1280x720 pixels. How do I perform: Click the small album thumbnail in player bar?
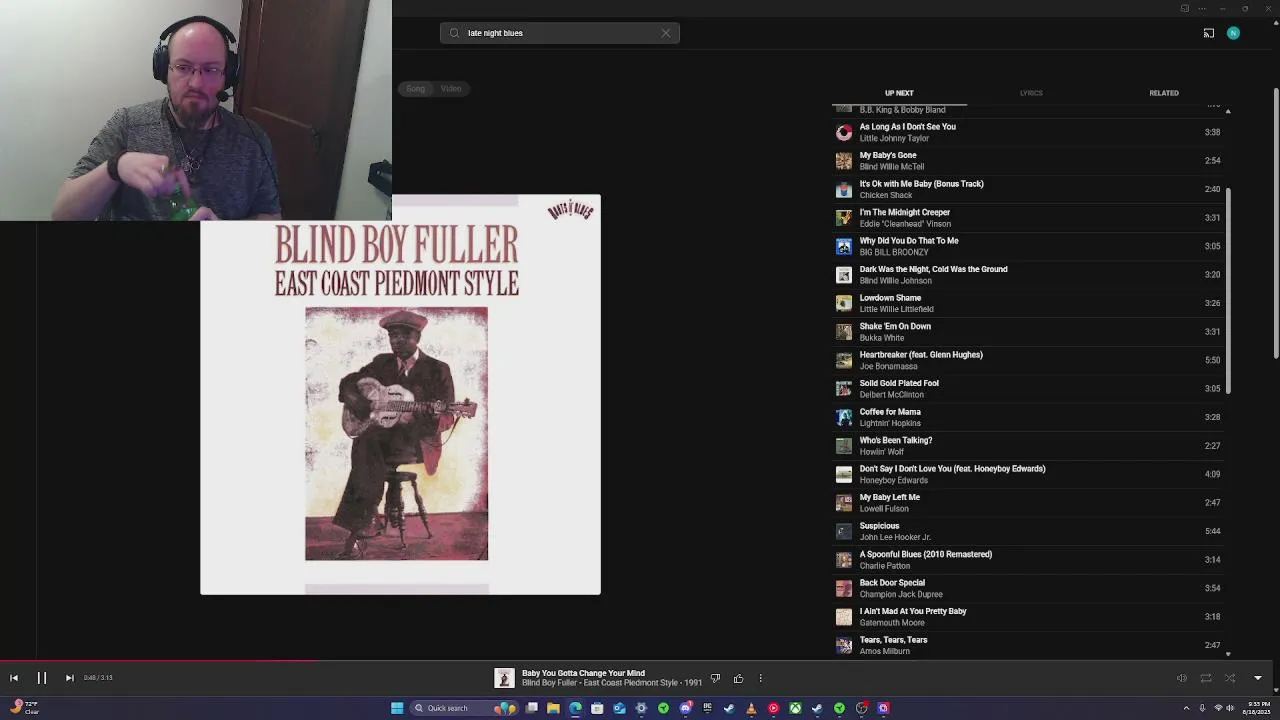click(504, 678)
